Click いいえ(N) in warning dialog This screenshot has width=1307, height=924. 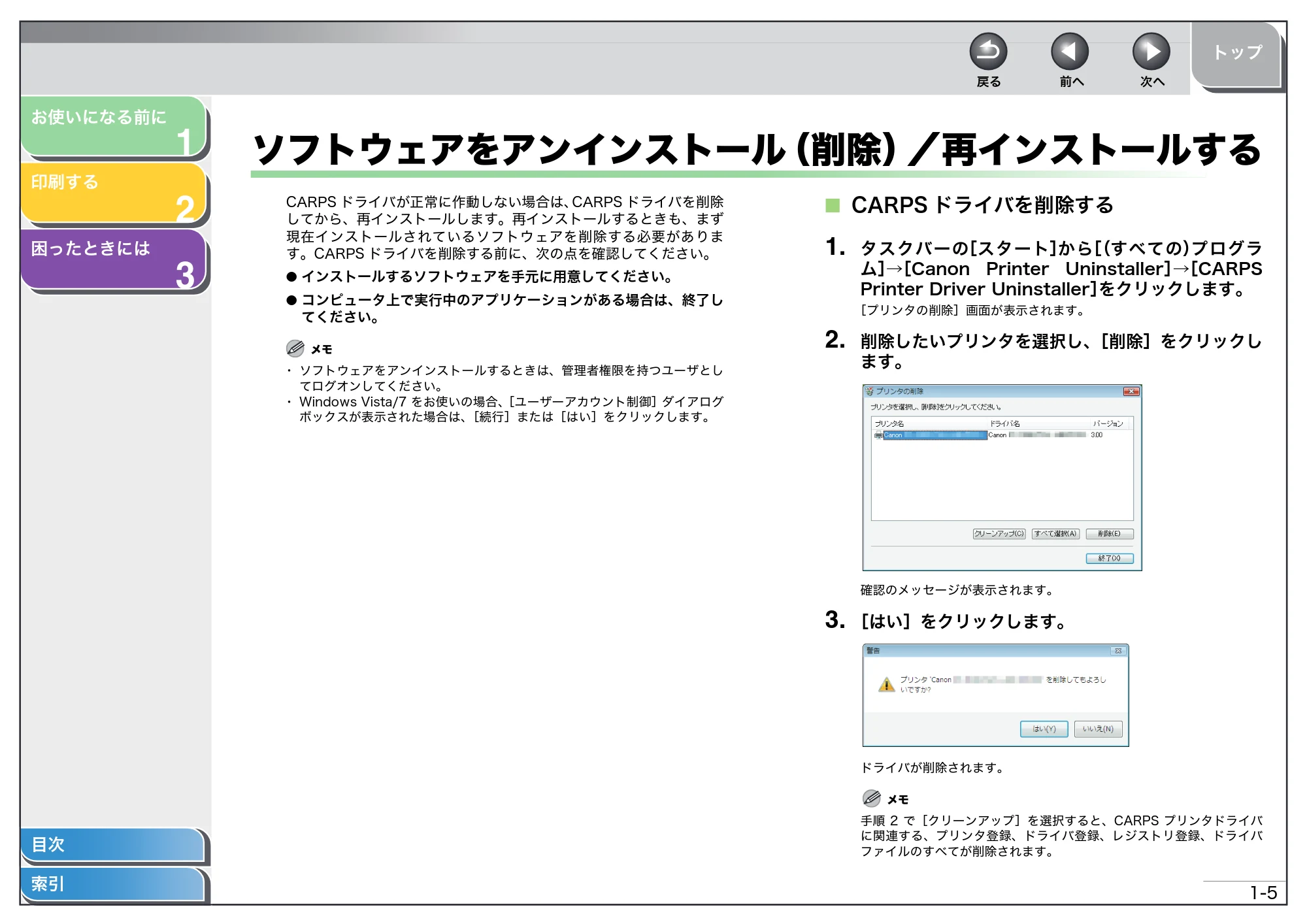1099,729
